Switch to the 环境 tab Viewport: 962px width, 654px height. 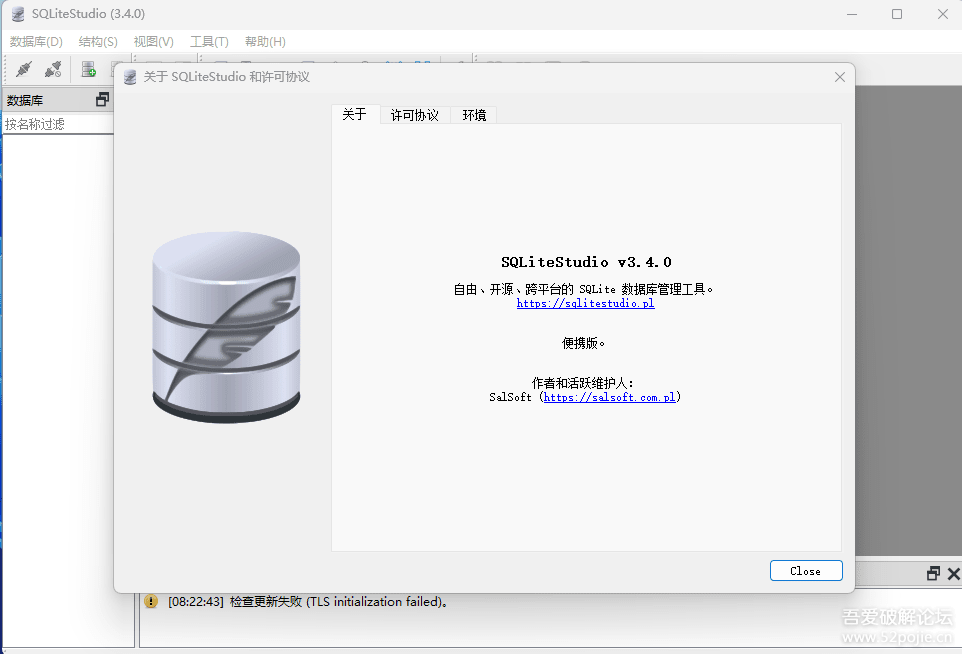(474, 115)
